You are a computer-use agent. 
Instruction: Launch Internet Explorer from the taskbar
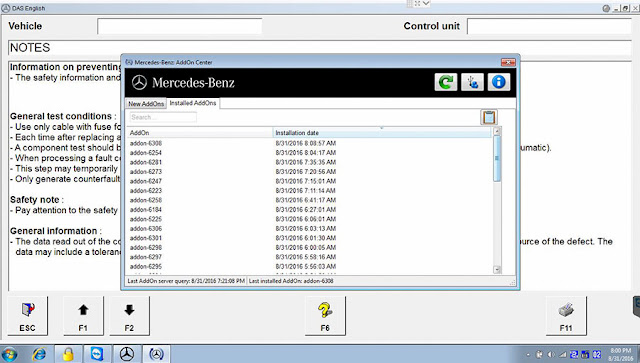pyautogui.click(x=40, y=354)
